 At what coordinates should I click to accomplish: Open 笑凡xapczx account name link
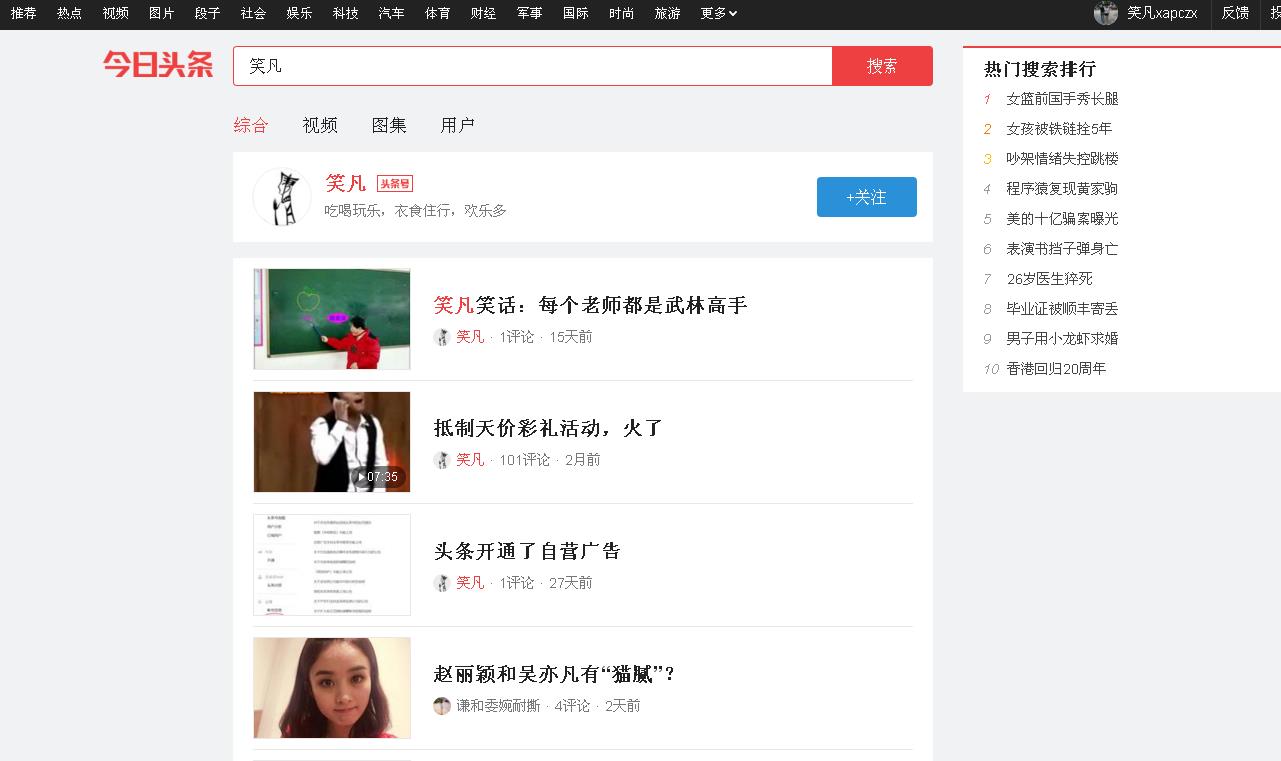point(1162,13)
